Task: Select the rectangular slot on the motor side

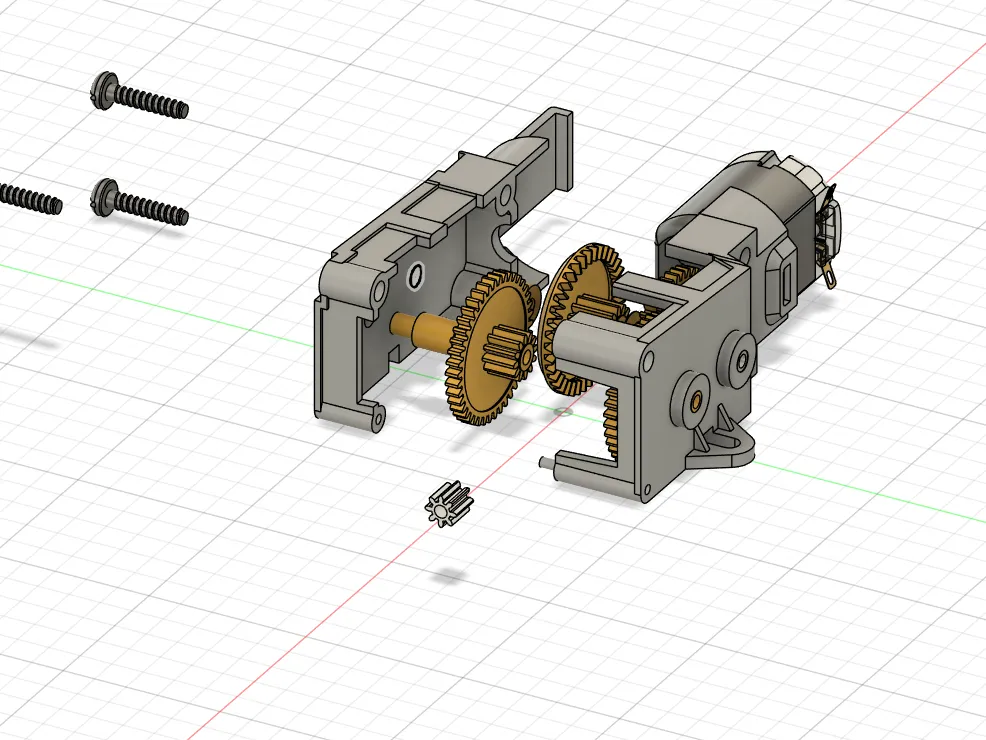Action: pos(785,282)
